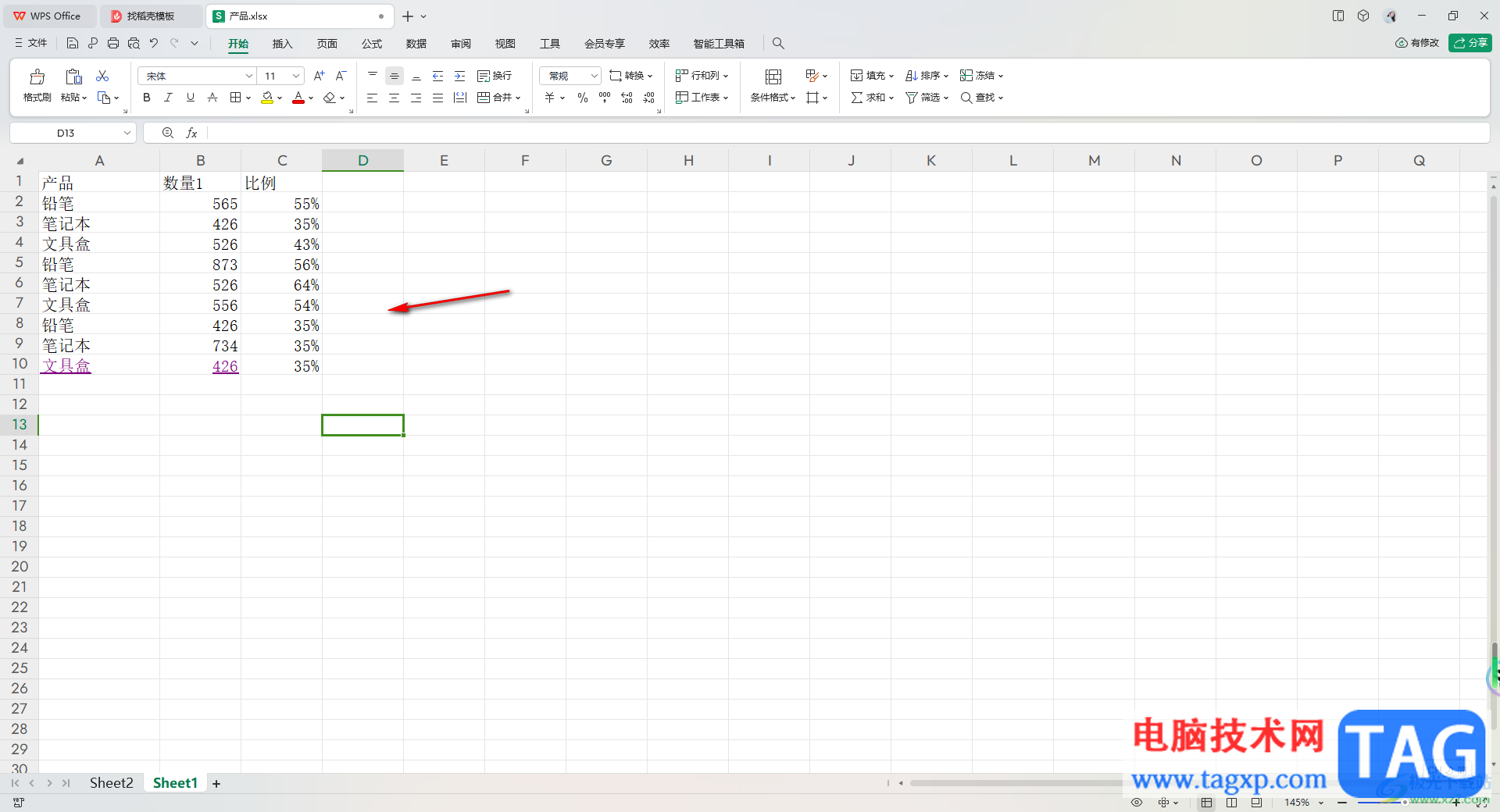Viewport: 1500px width, 812px height.
Task: Select column D header
Action: click(x=362, y=160)
